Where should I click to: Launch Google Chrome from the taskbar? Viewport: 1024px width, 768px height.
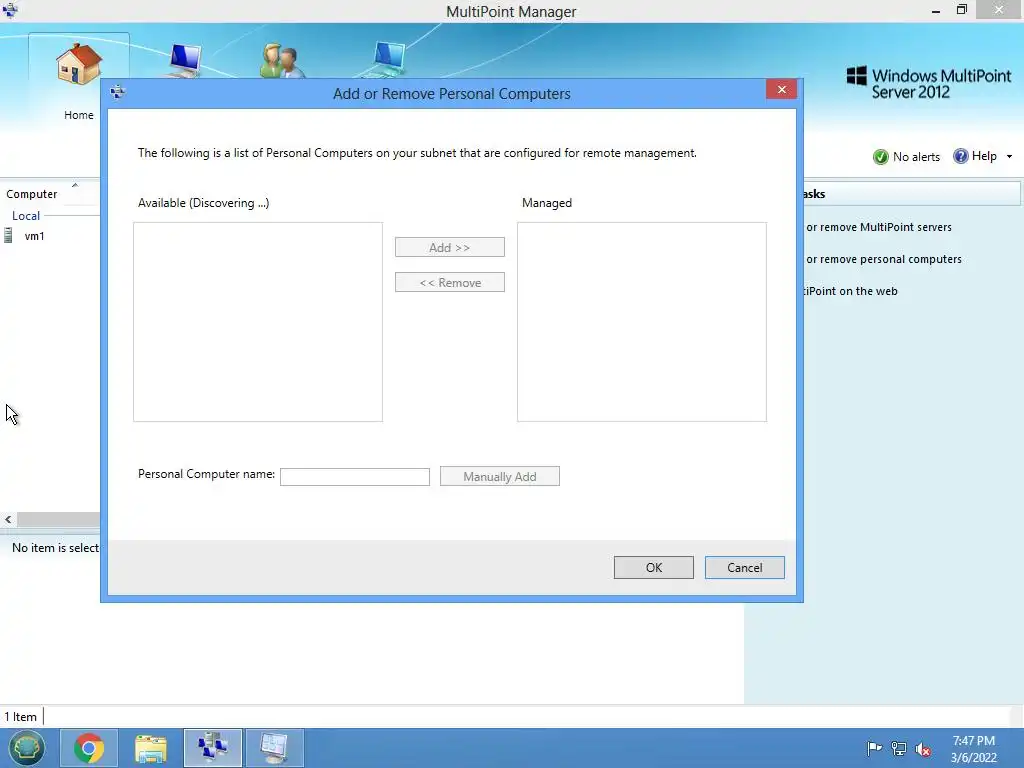[89, 748]
